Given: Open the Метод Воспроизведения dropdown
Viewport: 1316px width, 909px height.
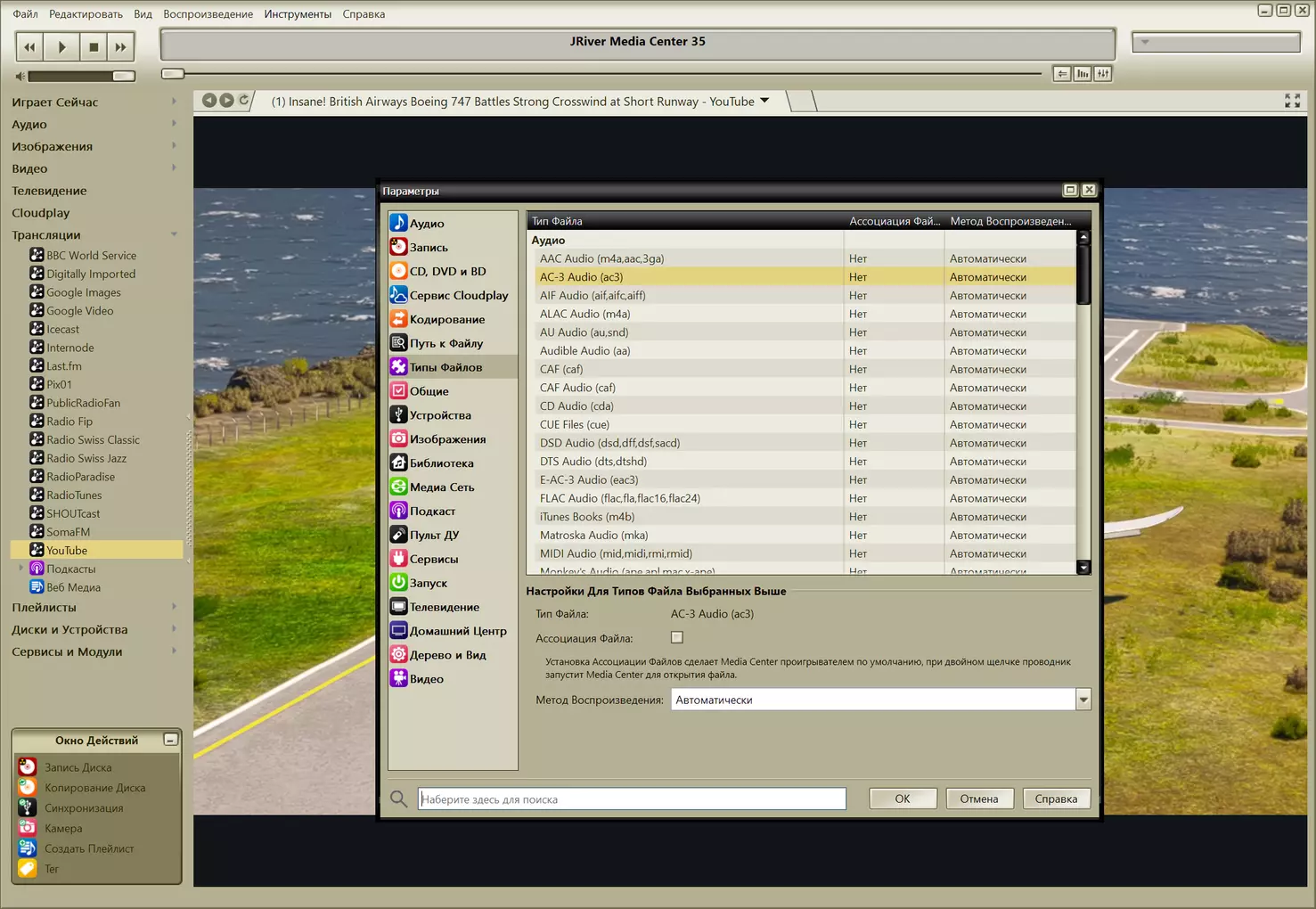Looking at the screenshot, I should click(1083, 700).
